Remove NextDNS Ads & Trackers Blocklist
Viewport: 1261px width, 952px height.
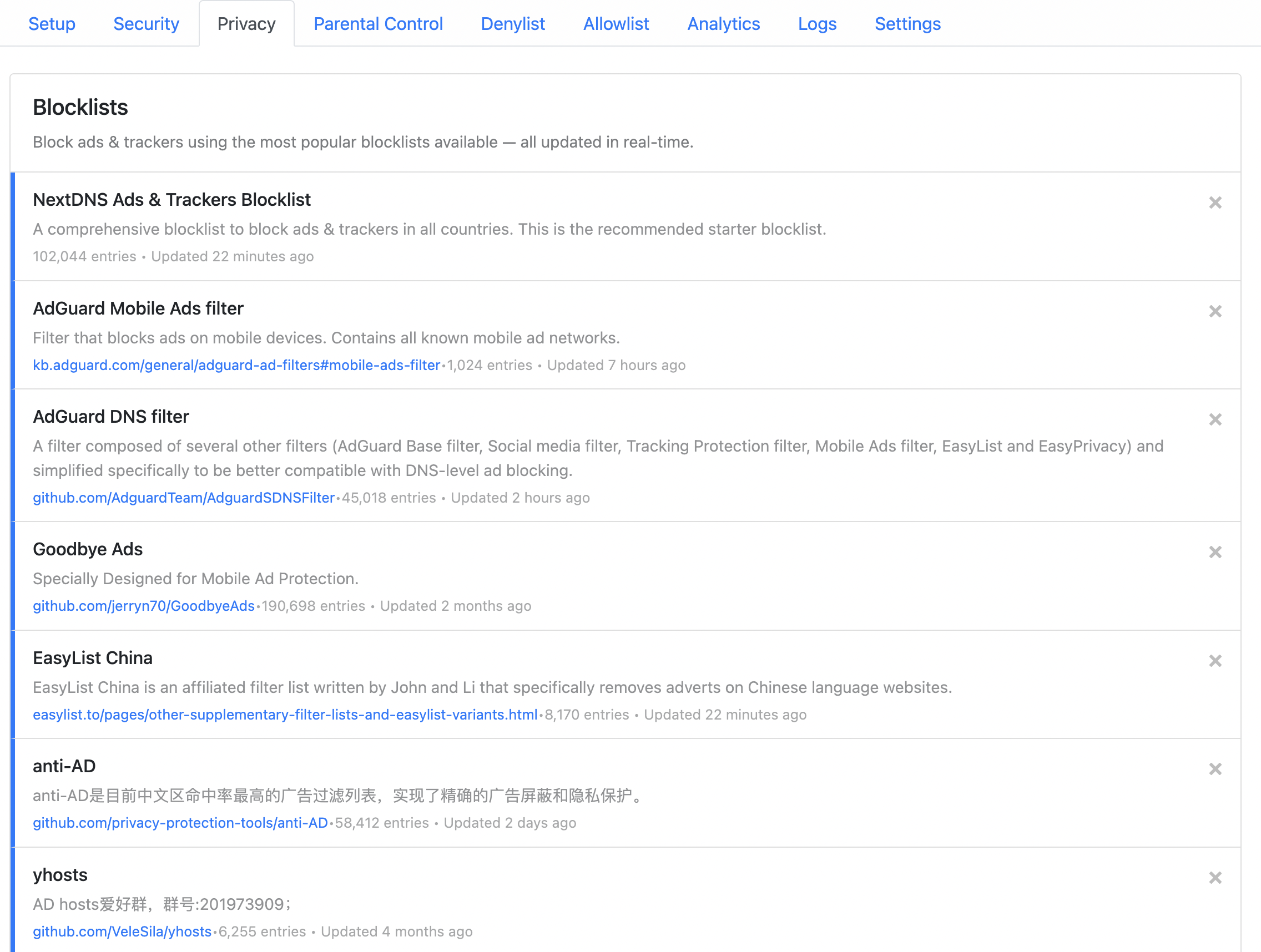point(1215,203)
